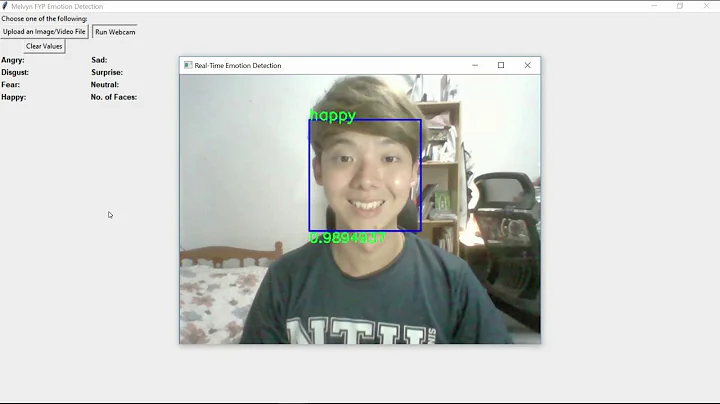Click the 'Angry:' label
This screenshot has width=720, height=404.
pos(13,60)
